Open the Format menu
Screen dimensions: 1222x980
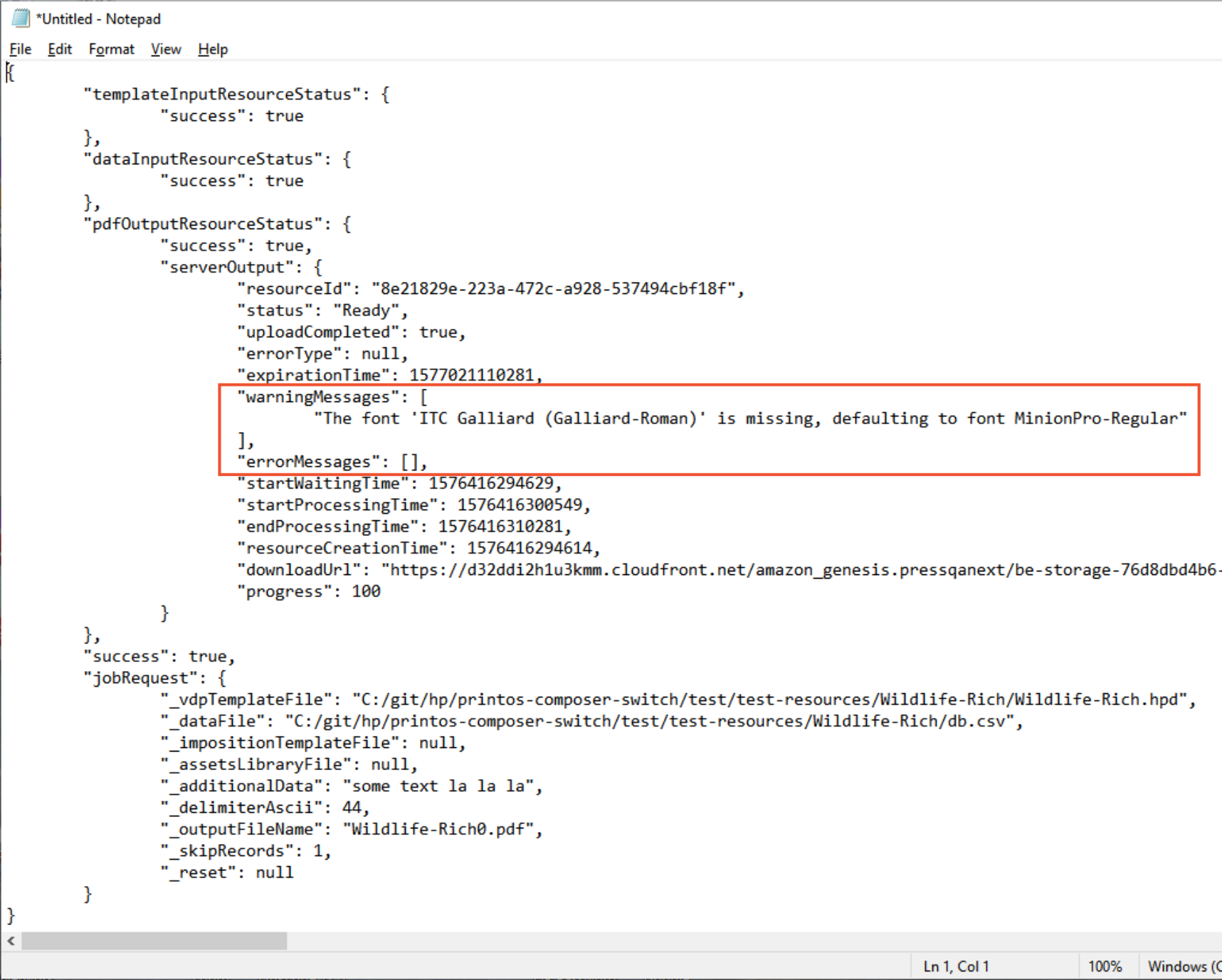111,49
